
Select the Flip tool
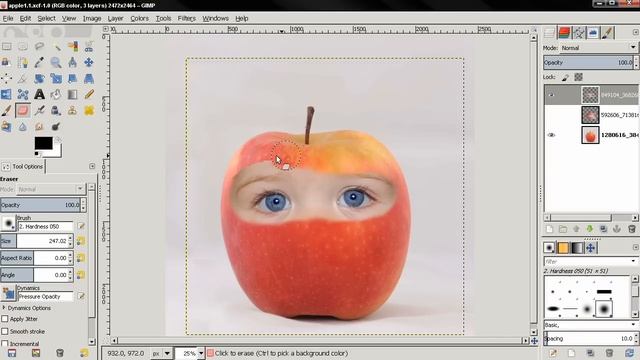7,94
